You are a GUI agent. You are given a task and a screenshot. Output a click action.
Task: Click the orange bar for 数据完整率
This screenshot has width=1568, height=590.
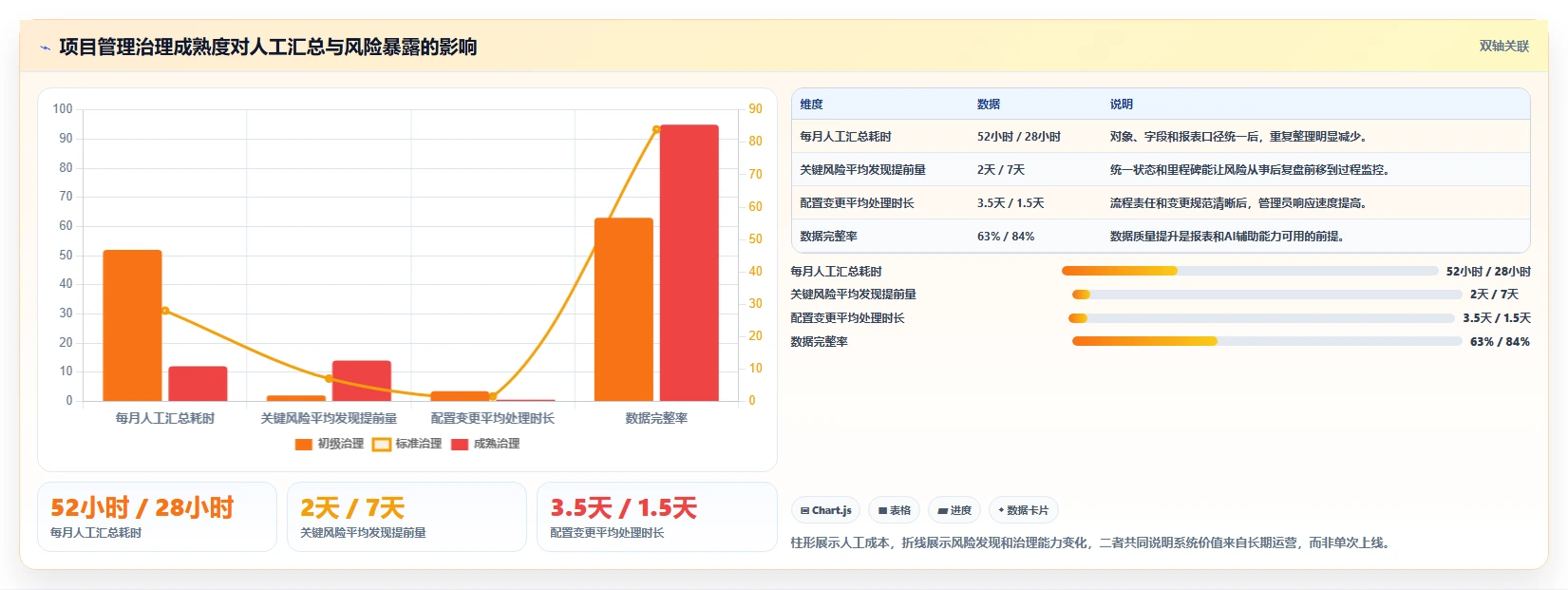624,310
